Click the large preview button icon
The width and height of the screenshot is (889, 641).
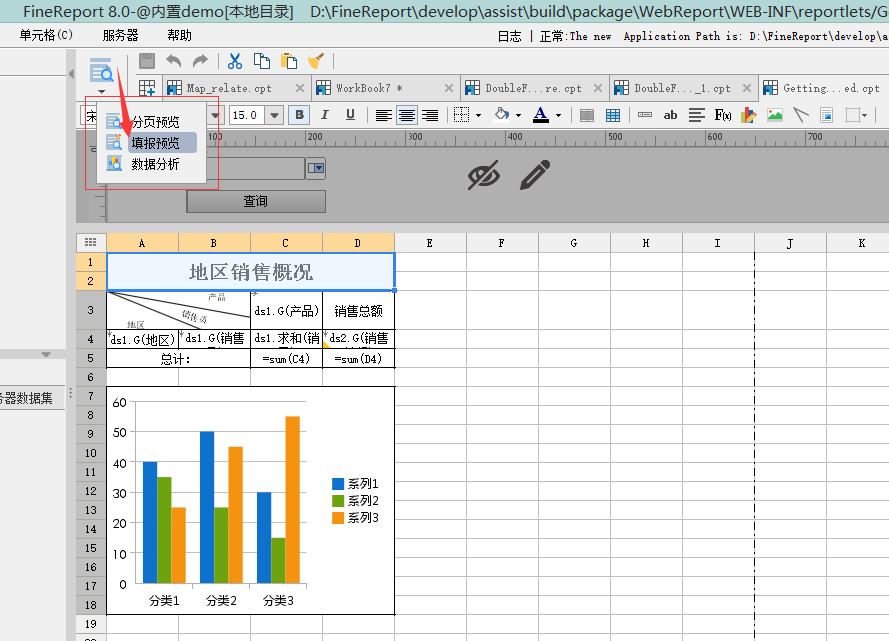pyautogui.click(x=101, y=70)
